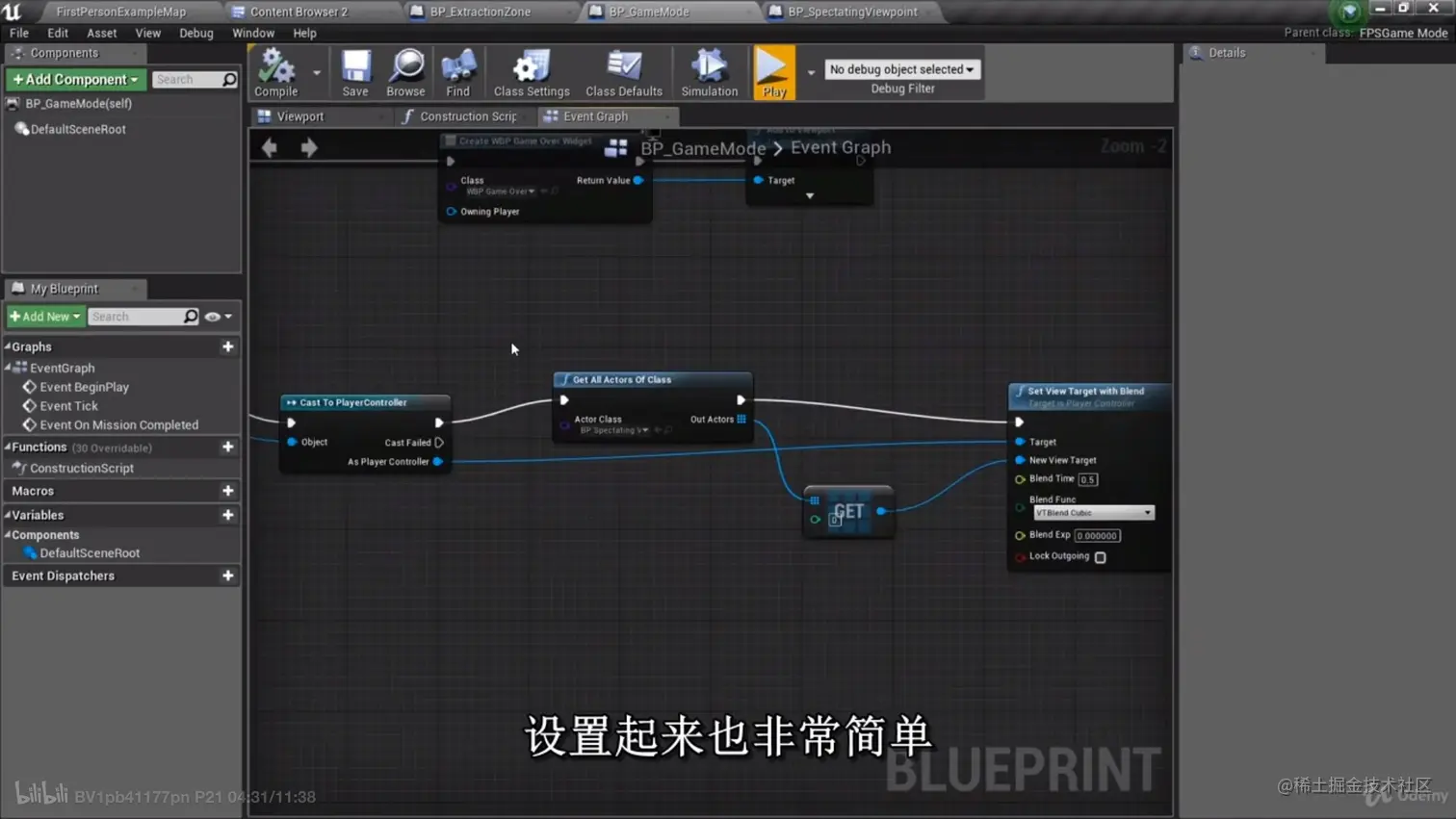Click the Cast Failed execution pin
The width and height of the screenshot is (1456, 819).
point(439,443)
